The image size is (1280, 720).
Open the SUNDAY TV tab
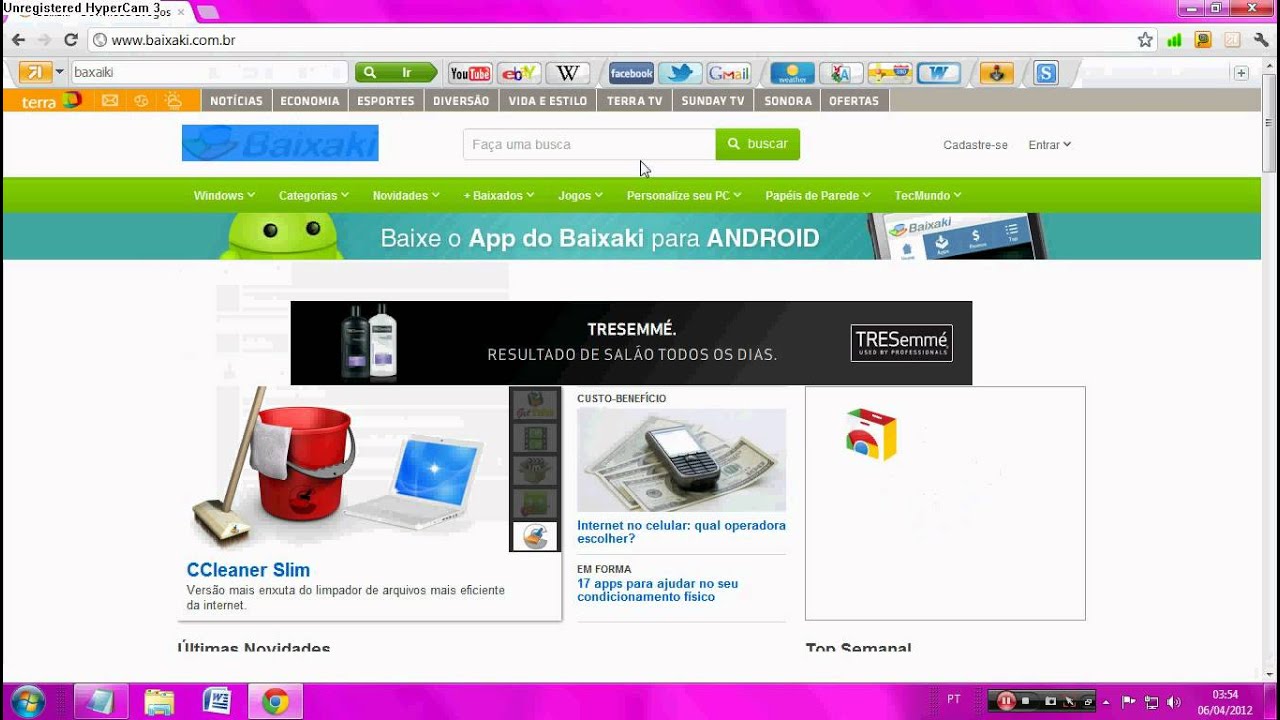[x=713, y=101]
